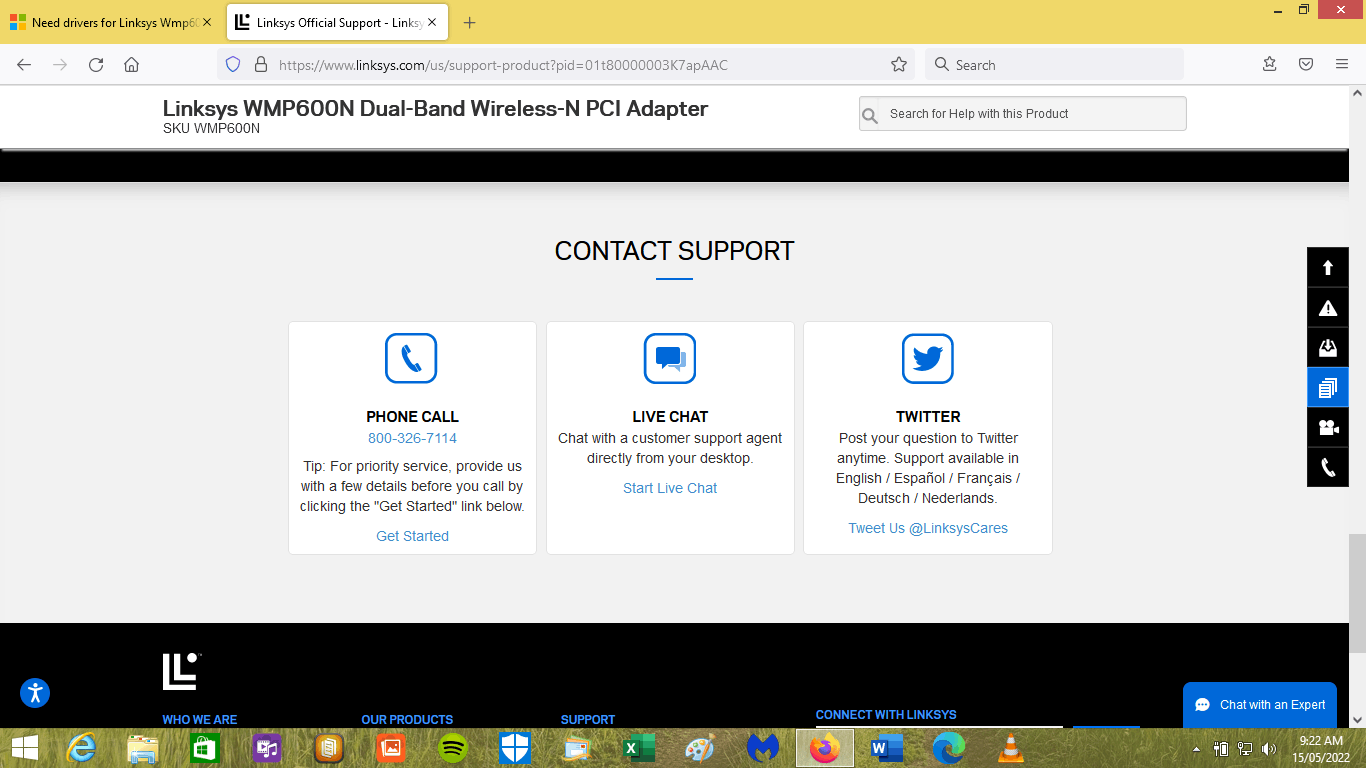Open VLC media player from taskbar
The image size is (1366, 768).
1011,748
